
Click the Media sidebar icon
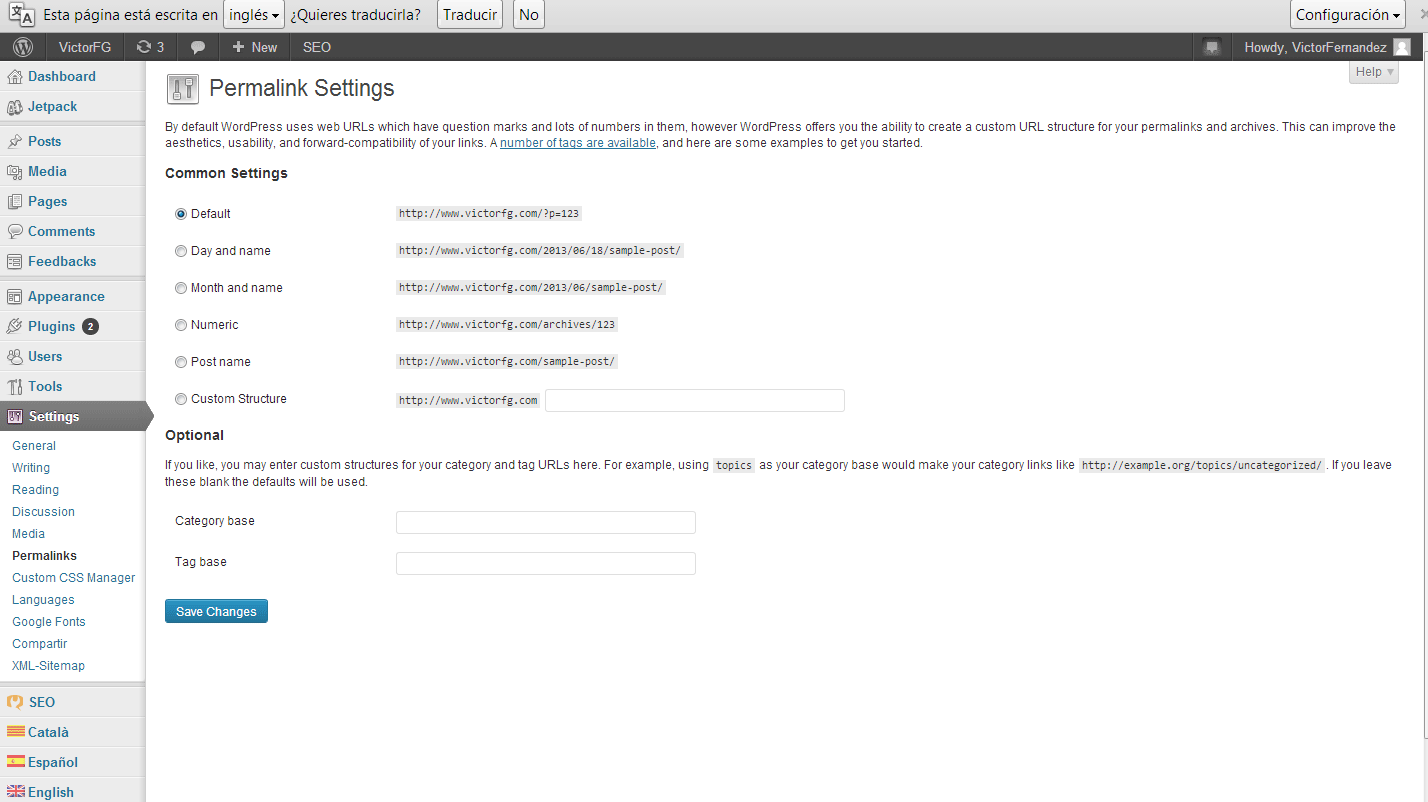click(15, 172)
